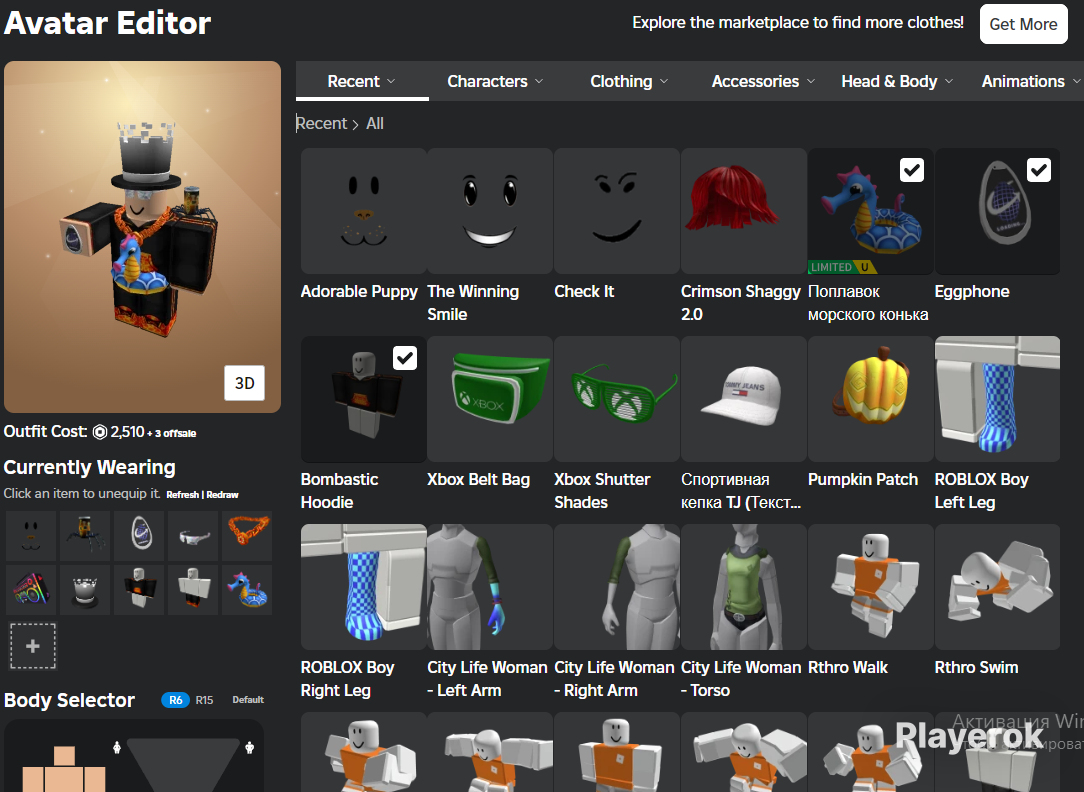Open the Recent tab dropdown
Screen dimensions: 1084x792
(x=362, y=82)
